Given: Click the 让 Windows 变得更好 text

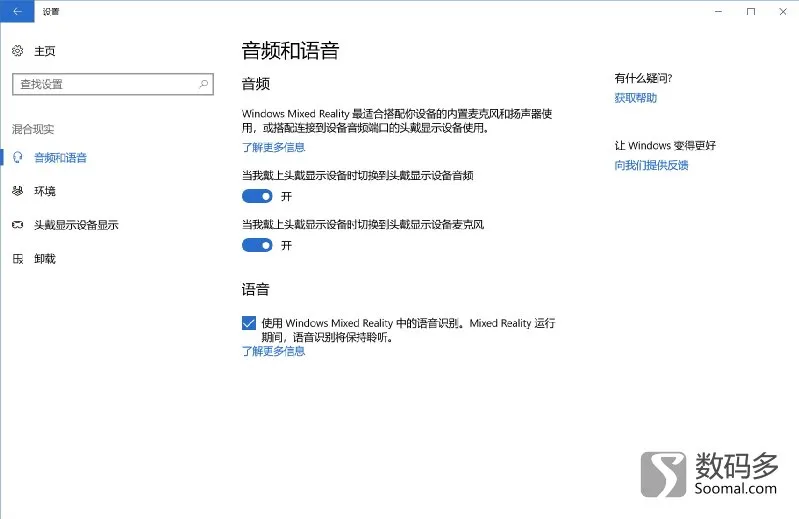Looking at the screenshot, I should coord(665,146).
